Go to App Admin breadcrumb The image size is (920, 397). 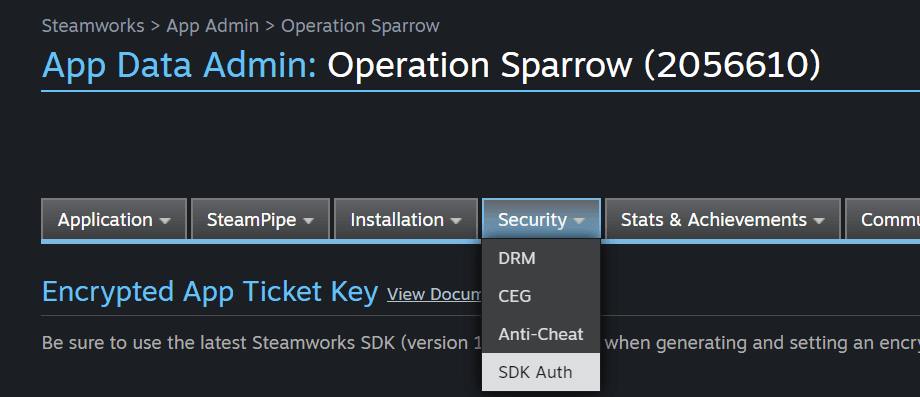pos(212,26)
